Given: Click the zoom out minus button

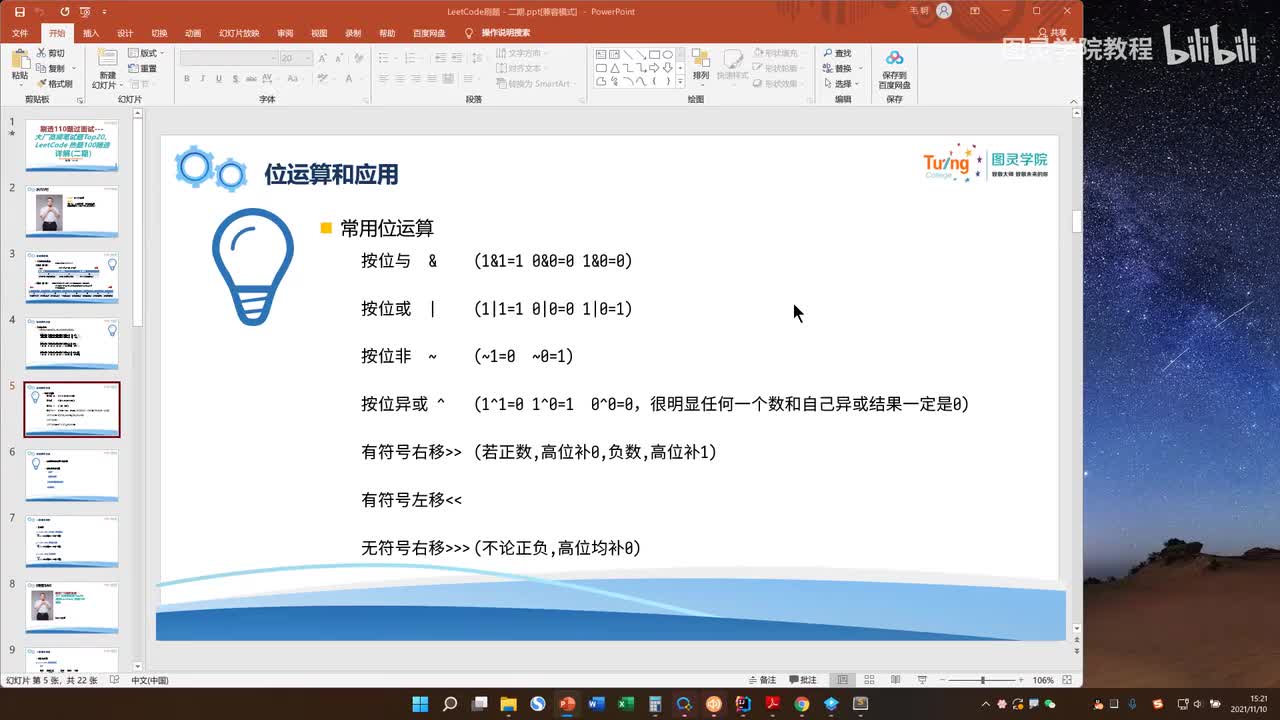Looking at the screenshot, I should pos(942,680).
